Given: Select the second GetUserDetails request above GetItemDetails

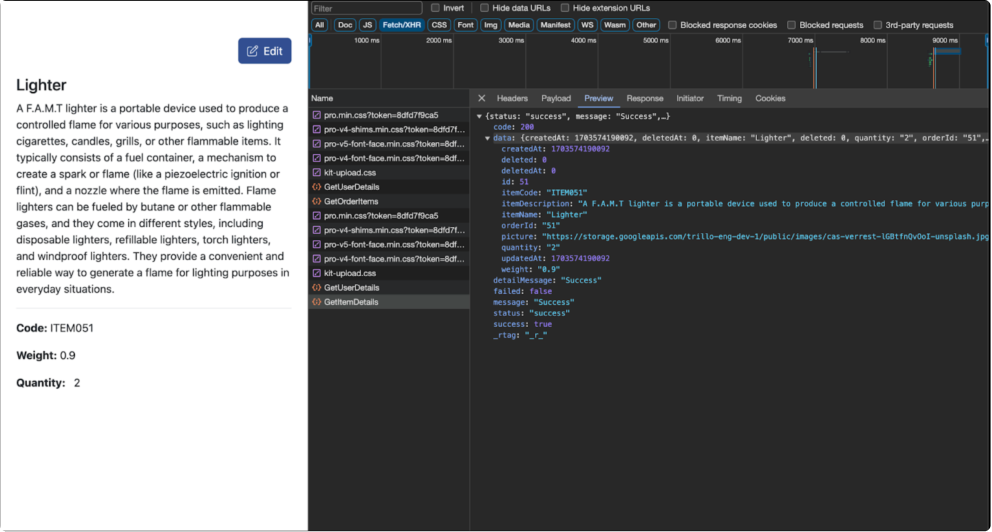Looking at the screenshot, I should (389, 288).
